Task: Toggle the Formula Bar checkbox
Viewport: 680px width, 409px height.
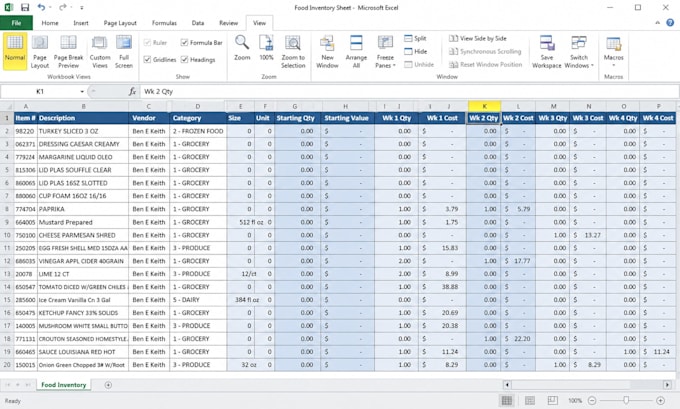Action: pos(185,43)
